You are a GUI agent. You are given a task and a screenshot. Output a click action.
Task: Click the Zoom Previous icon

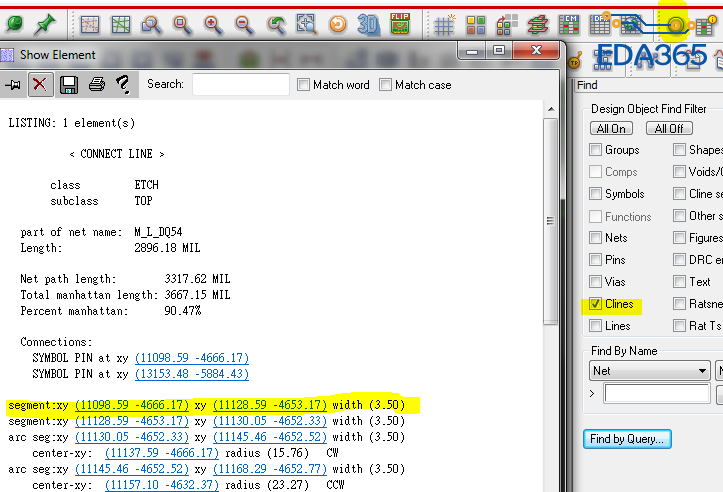[276, 24]
